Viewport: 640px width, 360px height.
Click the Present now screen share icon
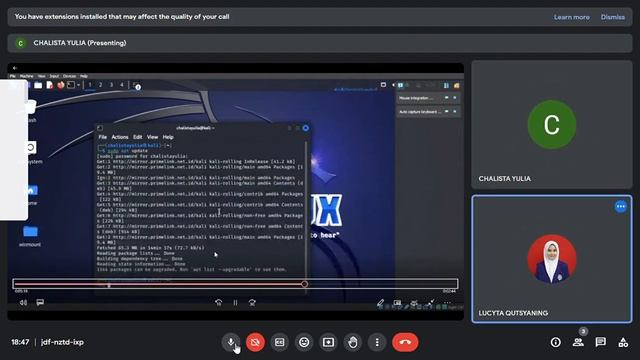[x=328, y=342]
